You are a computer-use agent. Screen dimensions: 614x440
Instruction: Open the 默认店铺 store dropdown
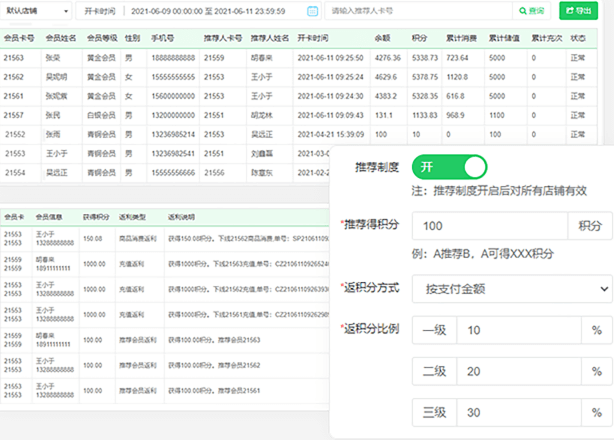pyautogui.click(x=36, y=11)
